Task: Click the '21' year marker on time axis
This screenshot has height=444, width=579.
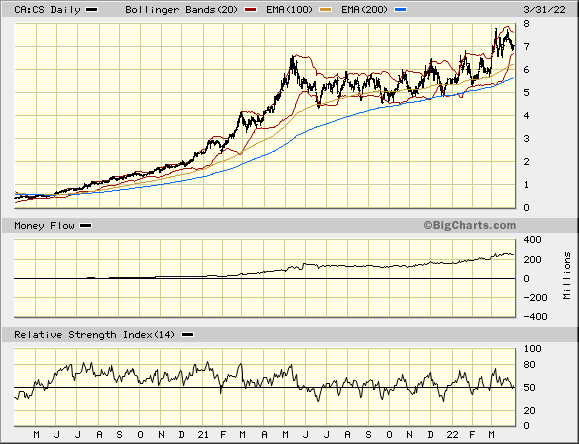Action: 203,435
